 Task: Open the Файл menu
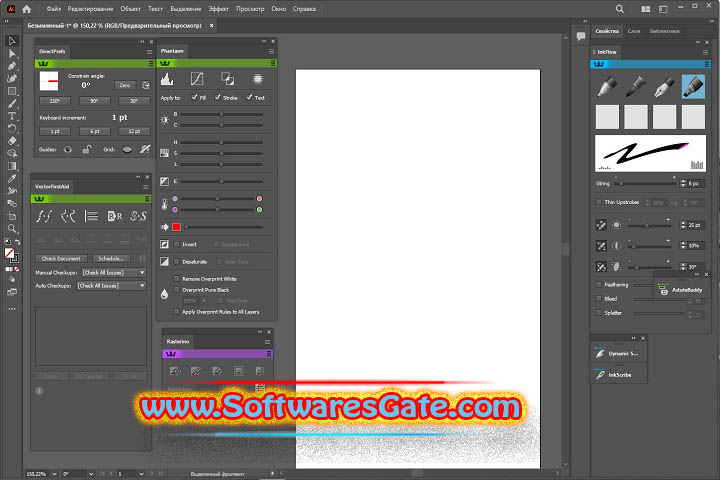pos(53,9)
